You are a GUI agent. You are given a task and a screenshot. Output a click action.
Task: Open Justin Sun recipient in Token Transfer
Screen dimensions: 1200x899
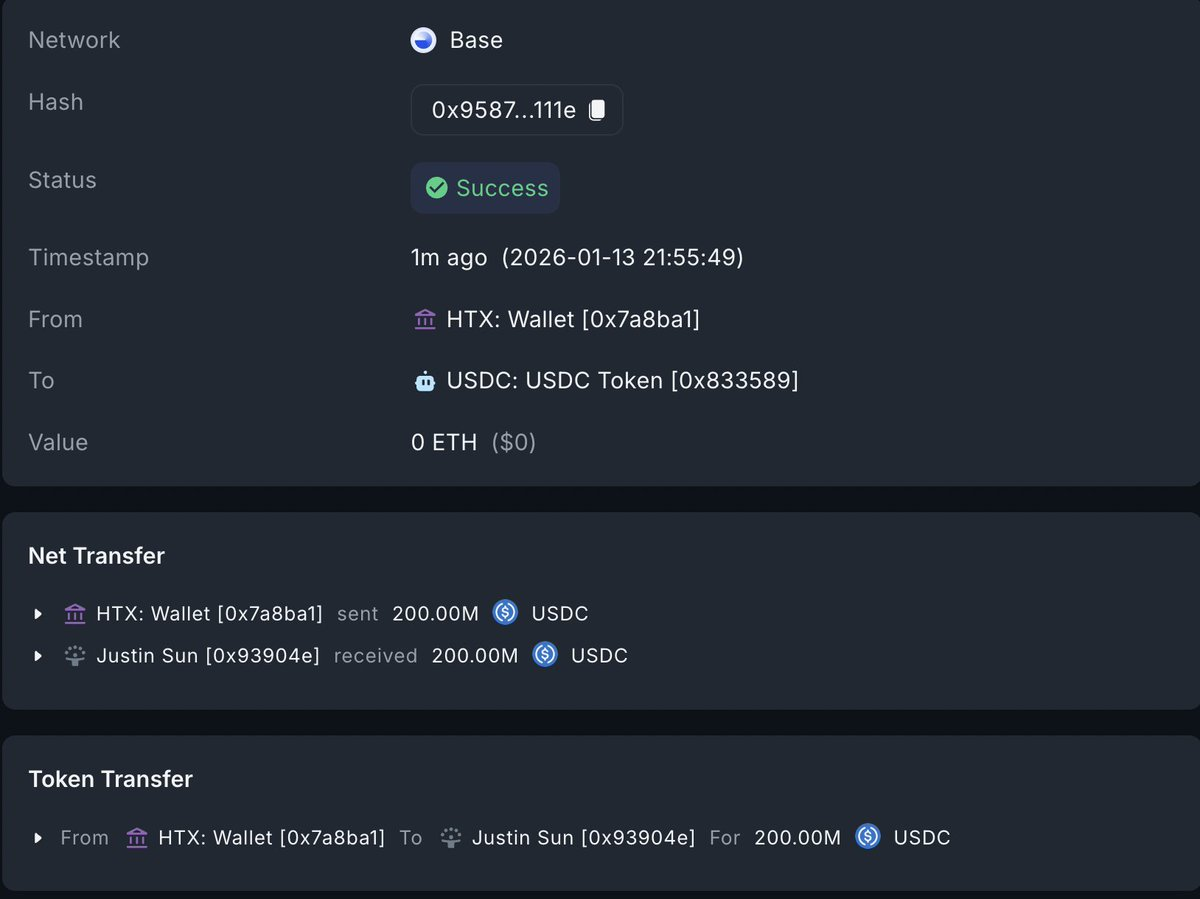tap(583, 838)
